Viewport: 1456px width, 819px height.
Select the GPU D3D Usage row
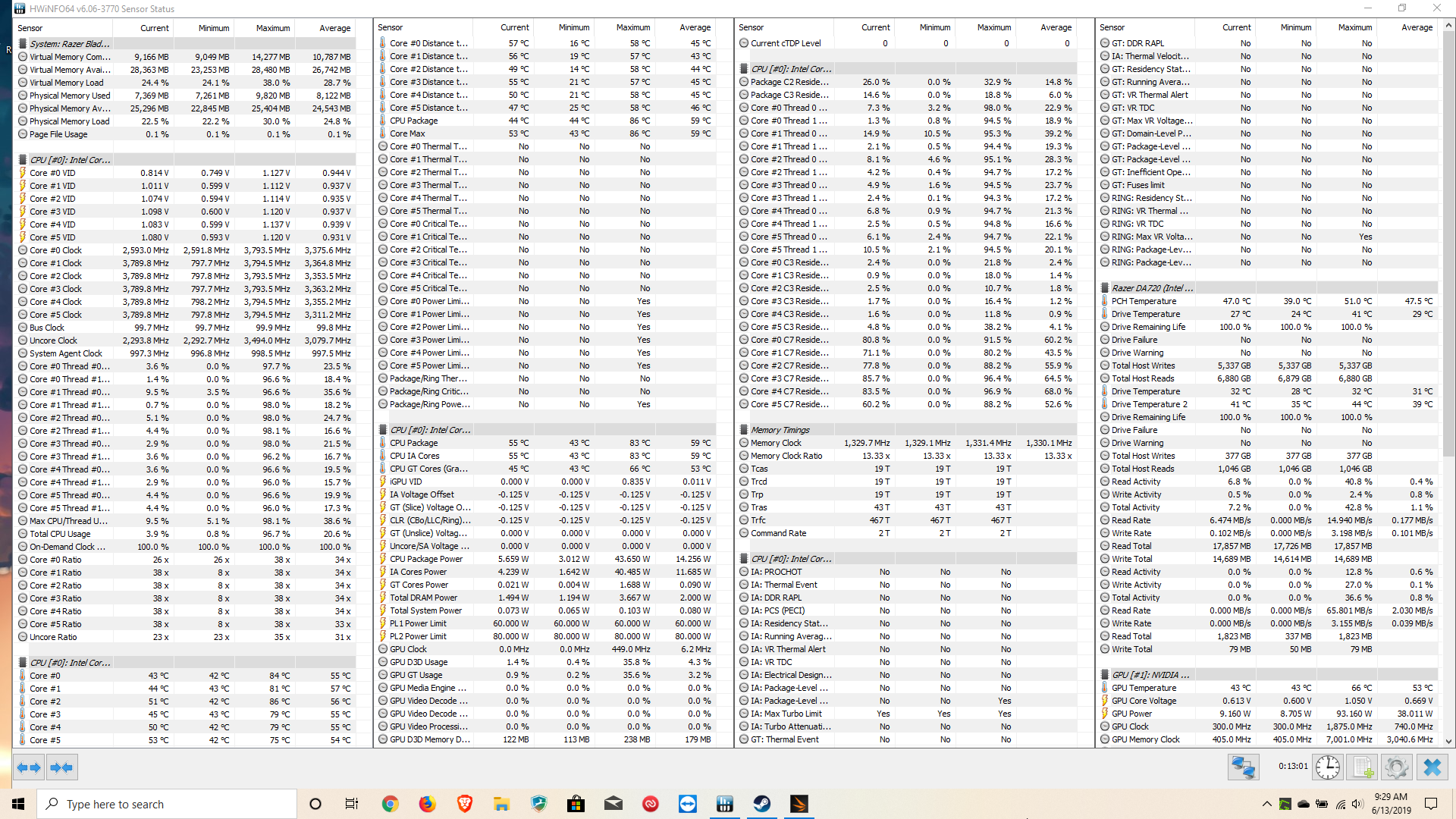pyautogui.click(x=547, y=662)
